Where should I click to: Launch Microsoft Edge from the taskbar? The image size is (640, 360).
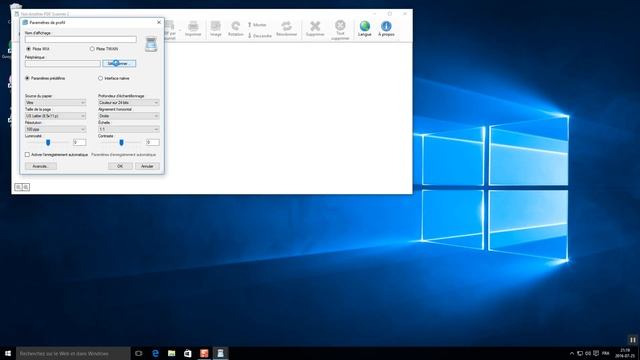coord(155,353)
